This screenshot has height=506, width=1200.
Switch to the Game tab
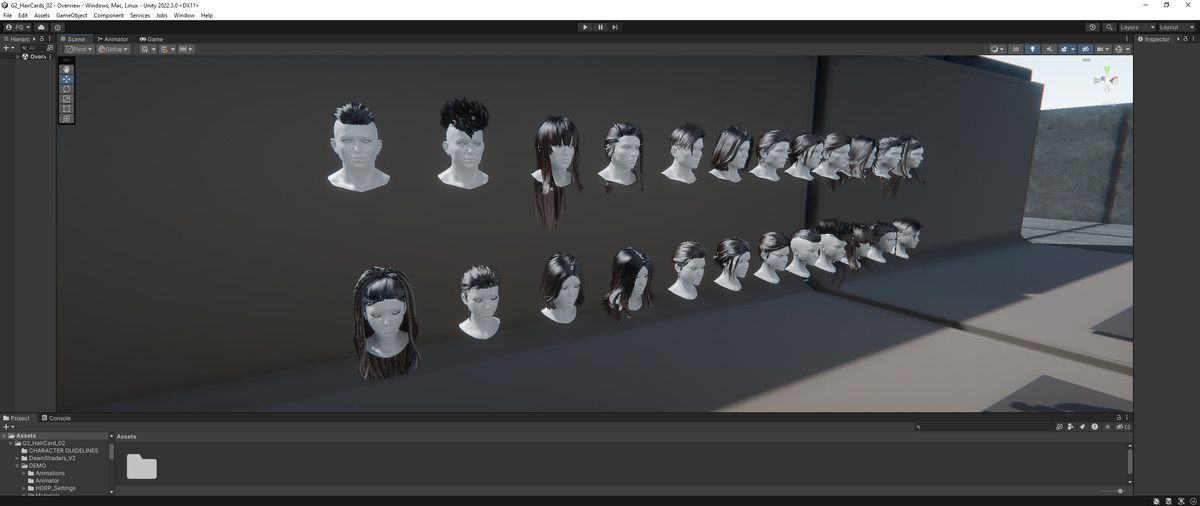click(x=152, y=39)
